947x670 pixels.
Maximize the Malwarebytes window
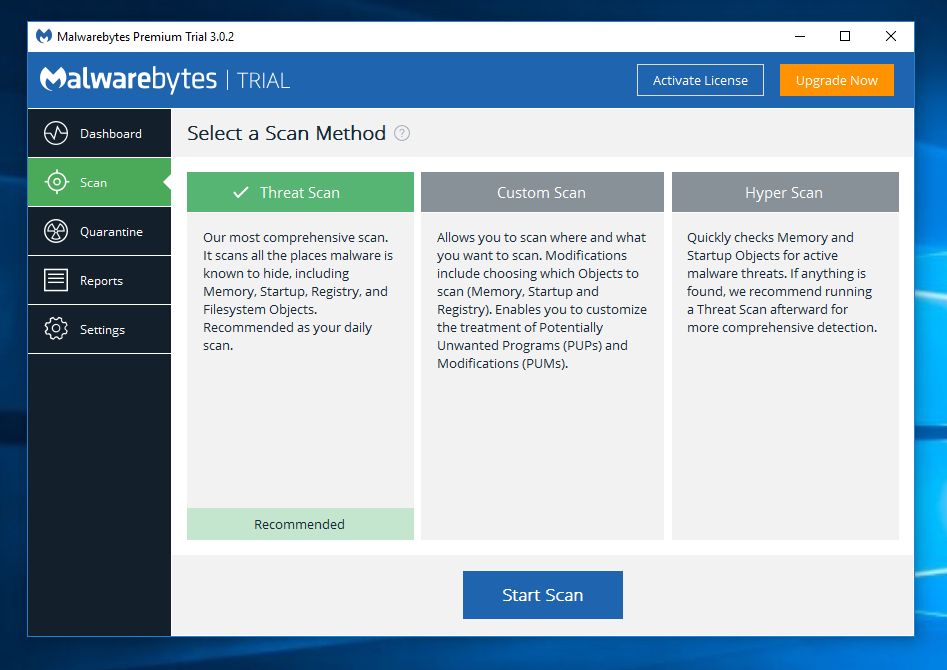(845, 36)
